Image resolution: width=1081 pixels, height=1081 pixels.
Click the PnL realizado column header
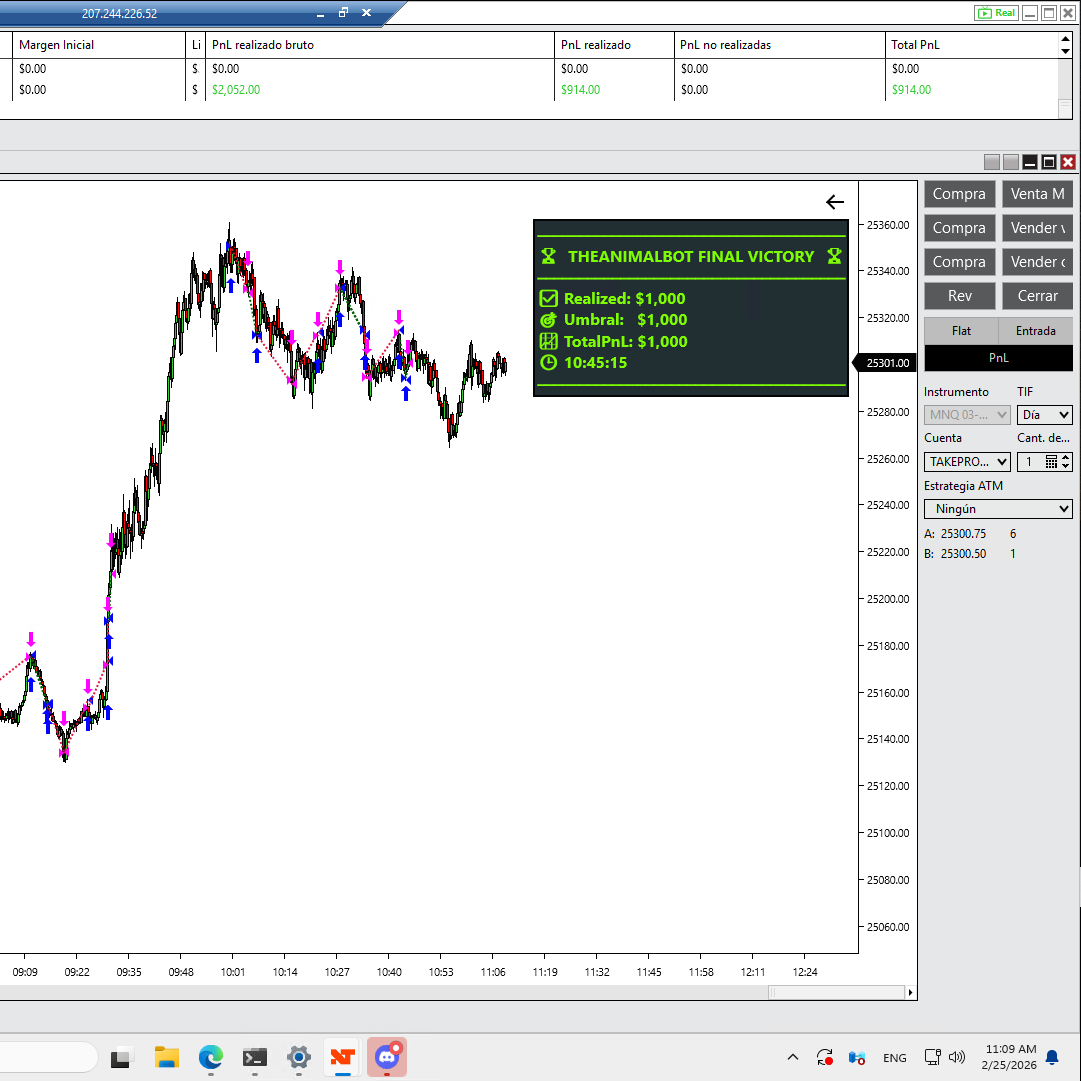[x=614, y=45]
